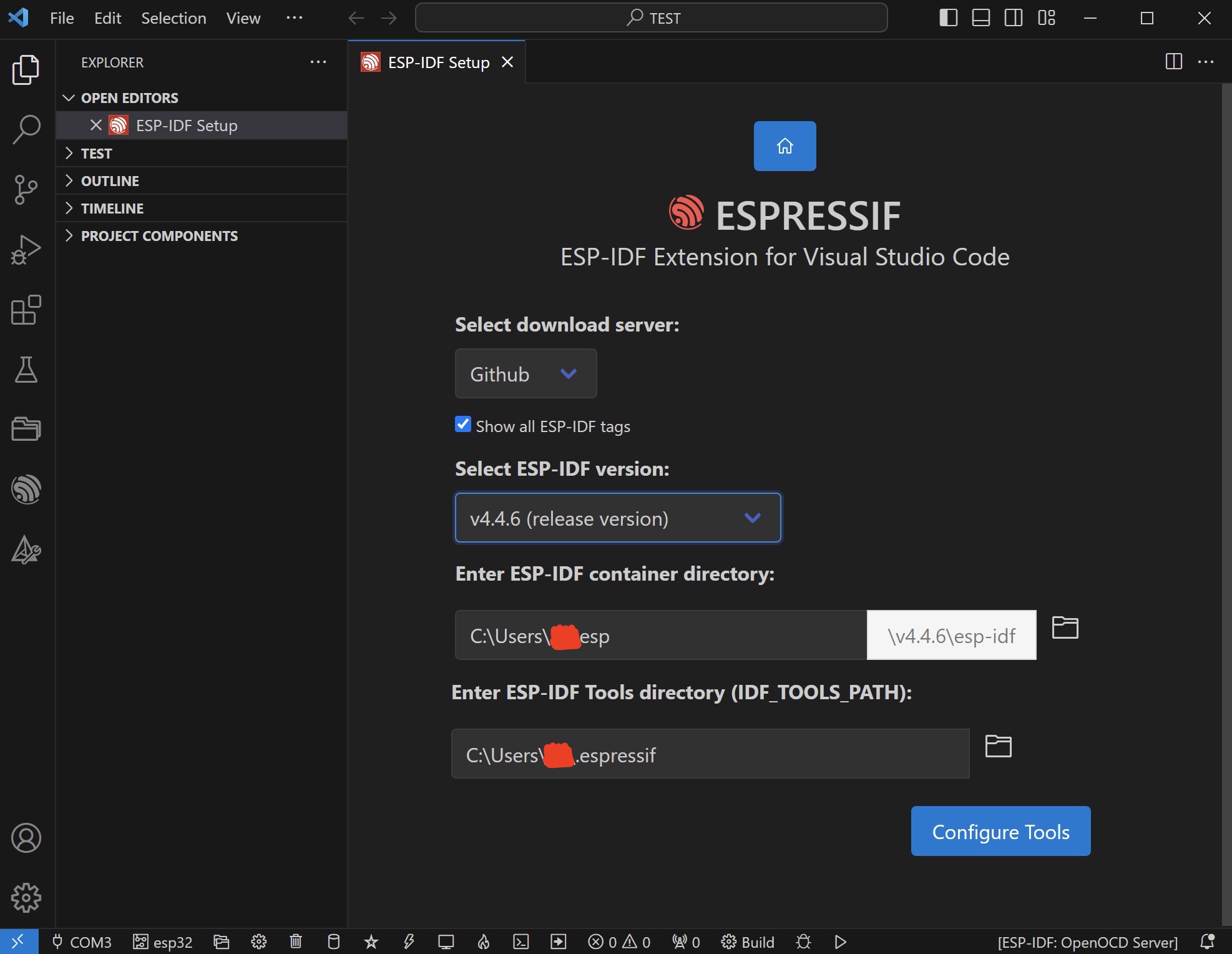Click the File menu item

pyautogui.click(x=62, y=17)
